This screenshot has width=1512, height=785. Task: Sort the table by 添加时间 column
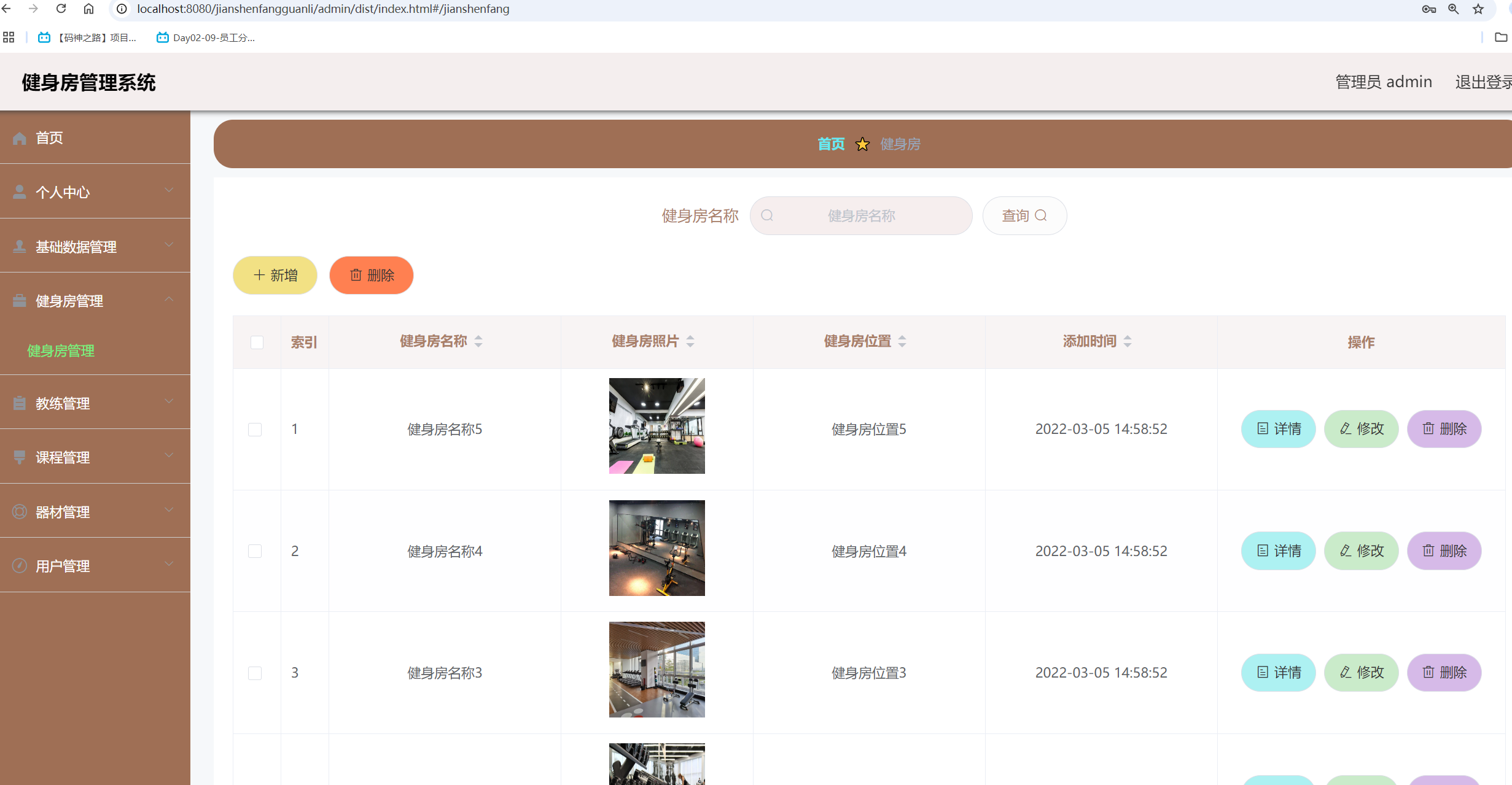1128,341
